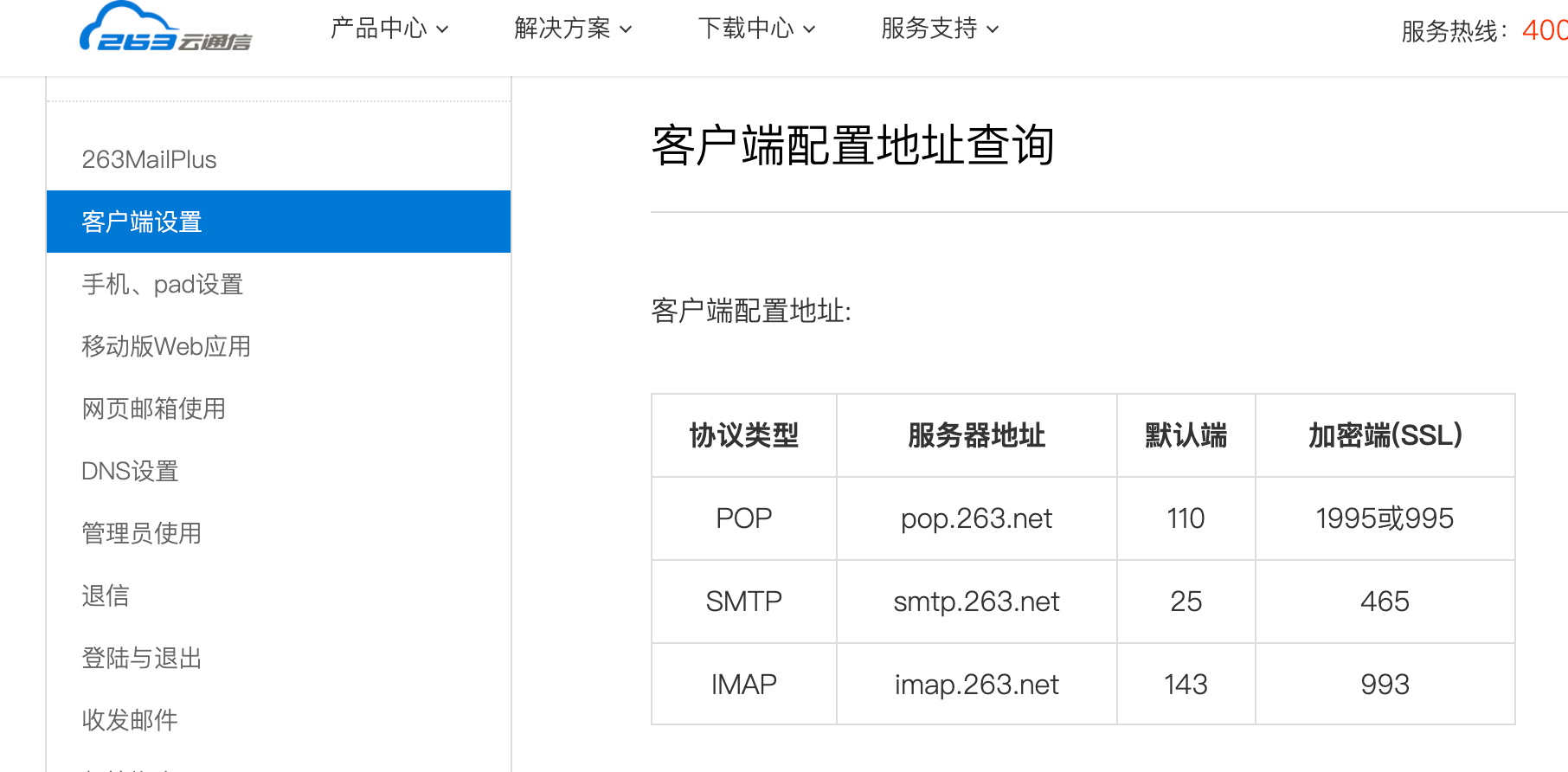Click the 1995或995 SSL port cell
Viewport: 1568px width, 772px height.
1385,518
